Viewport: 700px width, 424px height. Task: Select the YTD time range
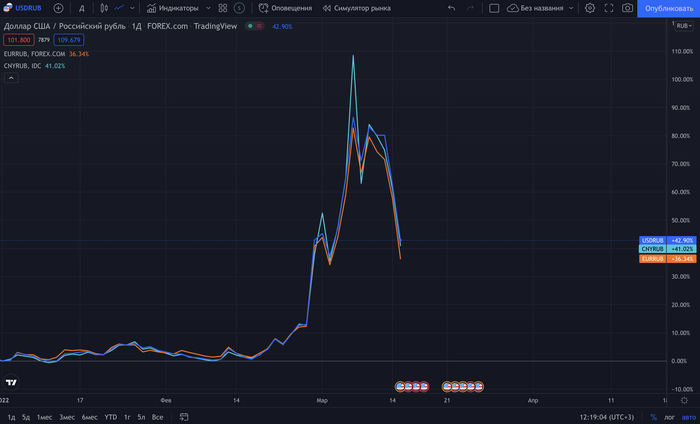coord(110,417)
